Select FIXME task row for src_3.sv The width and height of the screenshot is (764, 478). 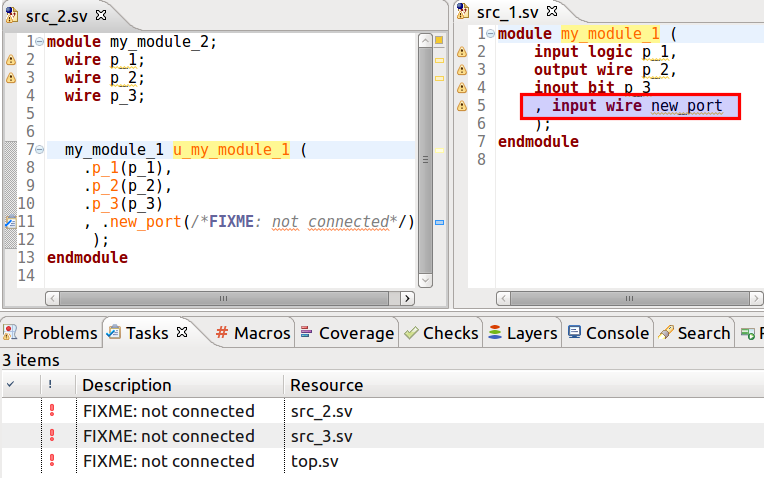pyautogui.click(x=382, y=436)
